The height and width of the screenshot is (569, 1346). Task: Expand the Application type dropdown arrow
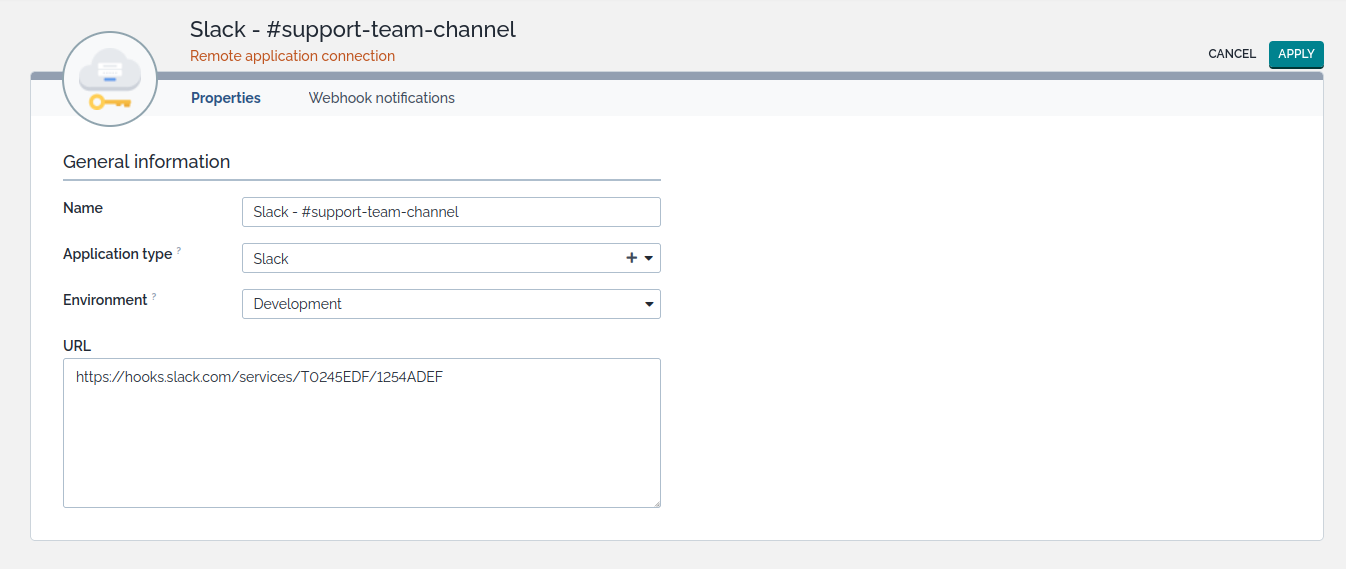(x=649, y=258)
